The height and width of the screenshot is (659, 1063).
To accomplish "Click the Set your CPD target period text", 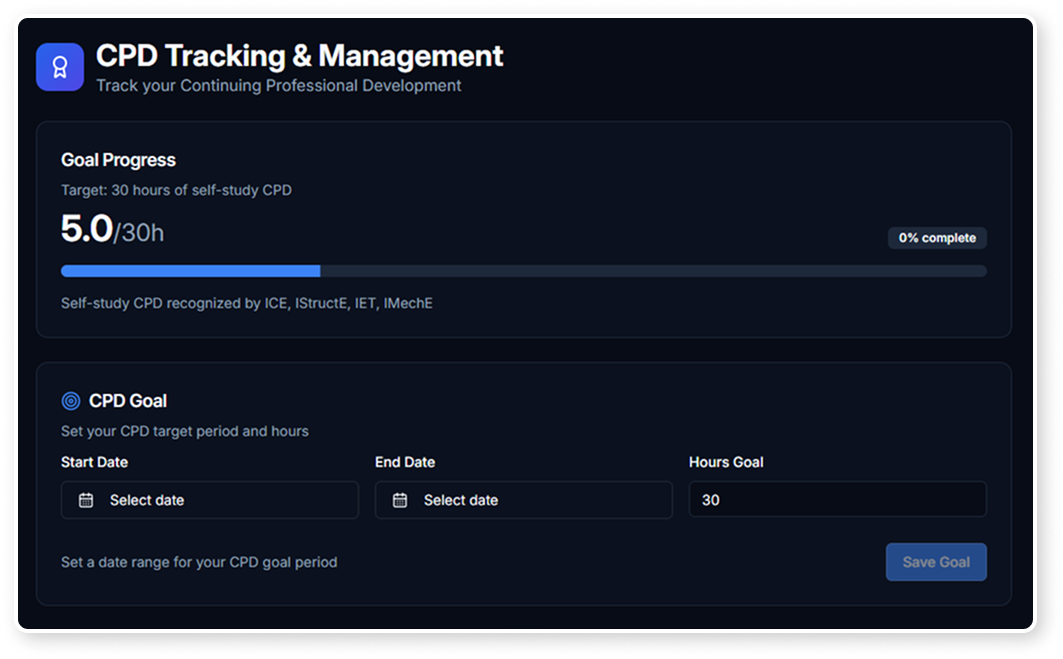I will click(184, 431).
